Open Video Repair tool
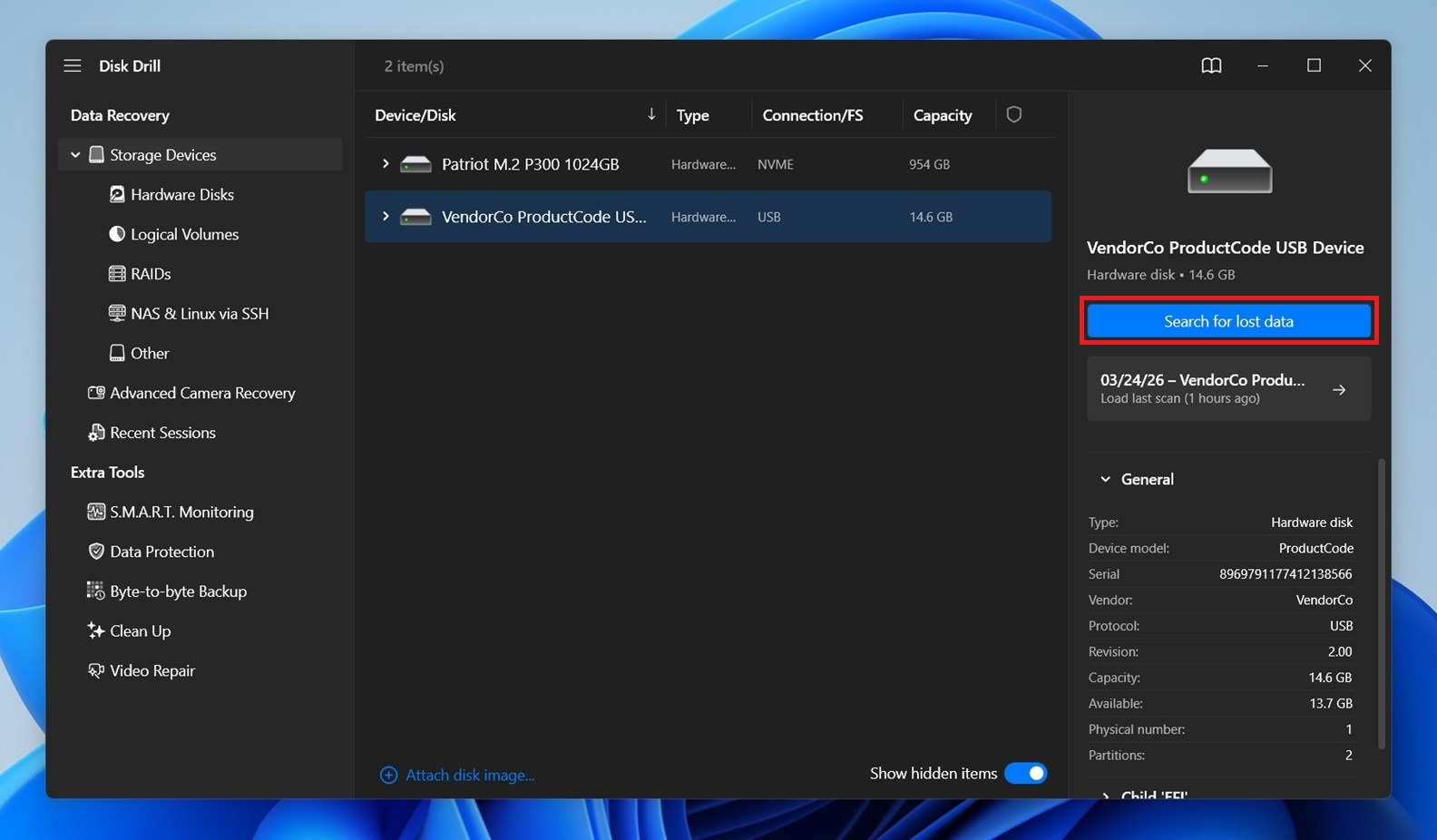 152,670
